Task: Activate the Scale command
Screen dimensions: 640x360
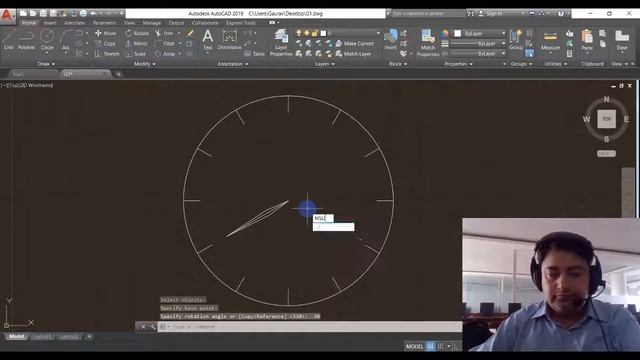Action: point(136,53)
